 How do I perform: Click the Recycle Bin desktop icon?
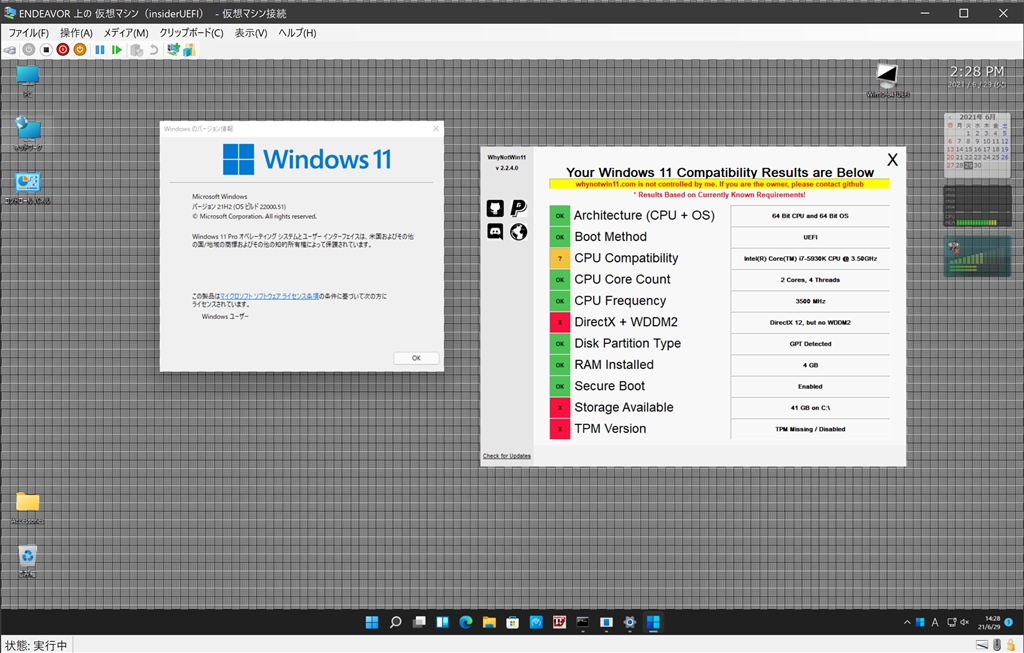tap(28, 557)
